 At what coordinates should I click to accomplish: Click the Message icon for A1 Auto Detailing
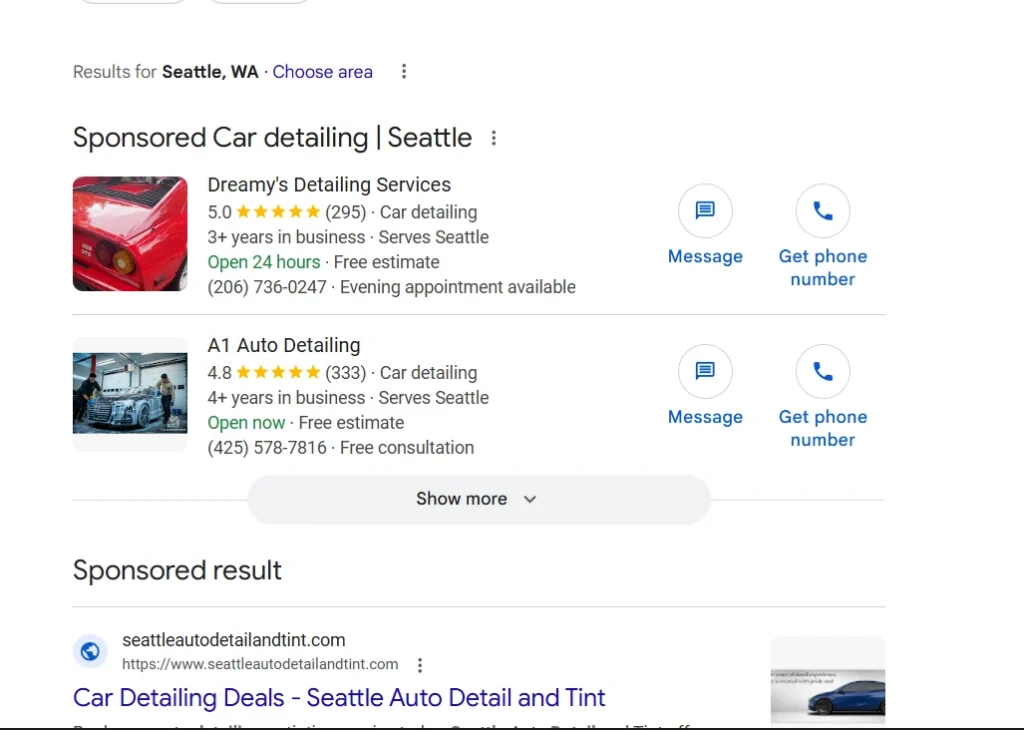[705, 371]
